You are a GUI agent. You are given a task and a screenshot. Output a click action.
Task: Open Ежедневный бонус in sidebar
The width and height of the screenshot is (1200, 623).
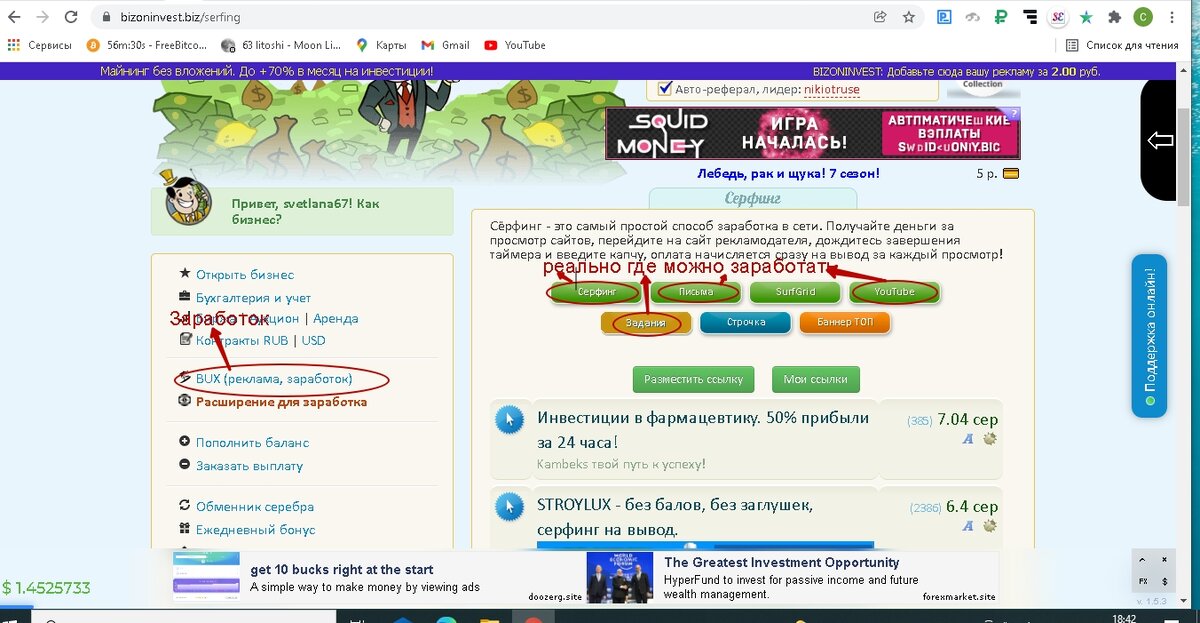point(255,529)
